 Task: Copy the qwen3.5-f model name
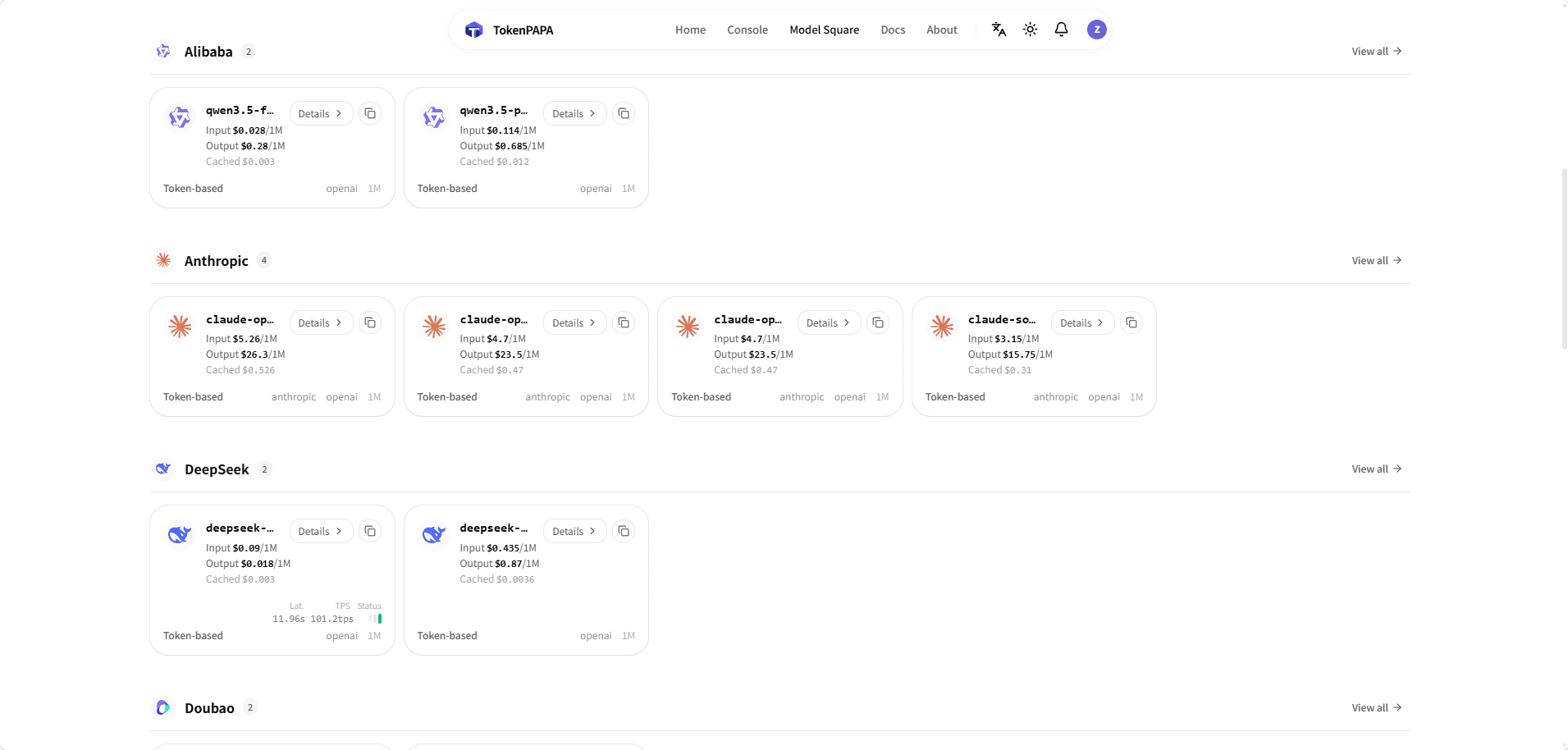coord(370,113)
